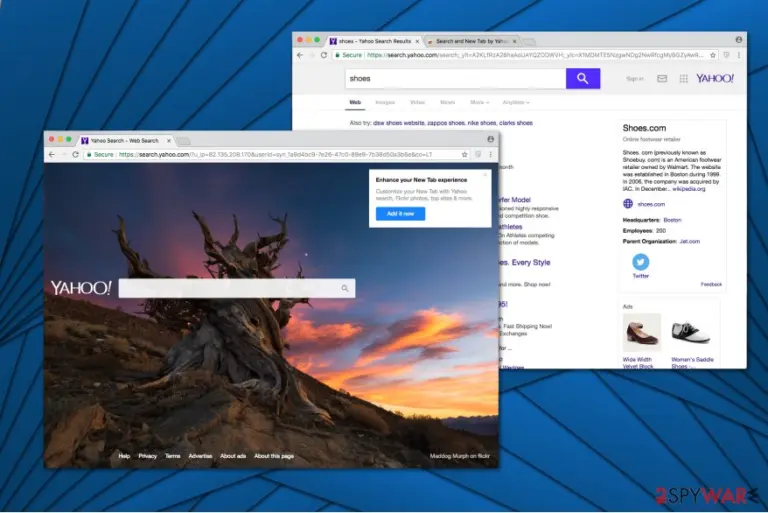The width and height of the screenshot is (768, 513).
Task: Bookmark the front Yahoo page with the star icon
Action: click(464, 154)
